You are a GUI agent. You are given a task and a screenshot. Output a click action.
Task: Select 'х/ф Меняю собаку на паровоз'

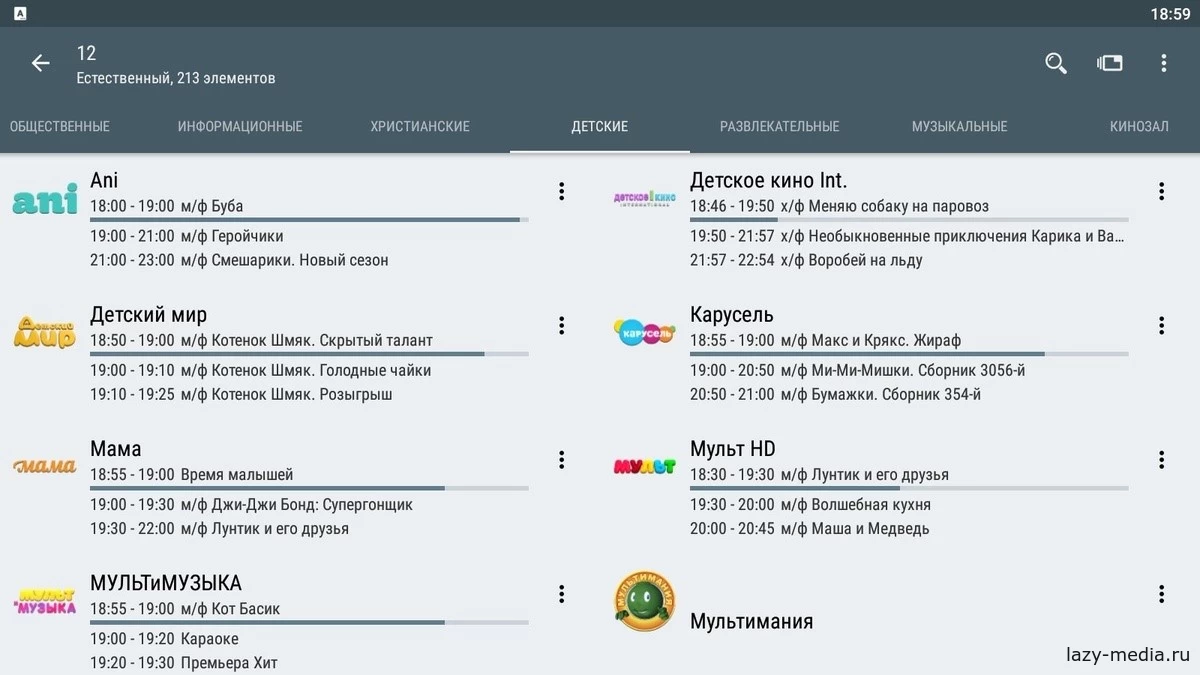(x=885, y=206)
